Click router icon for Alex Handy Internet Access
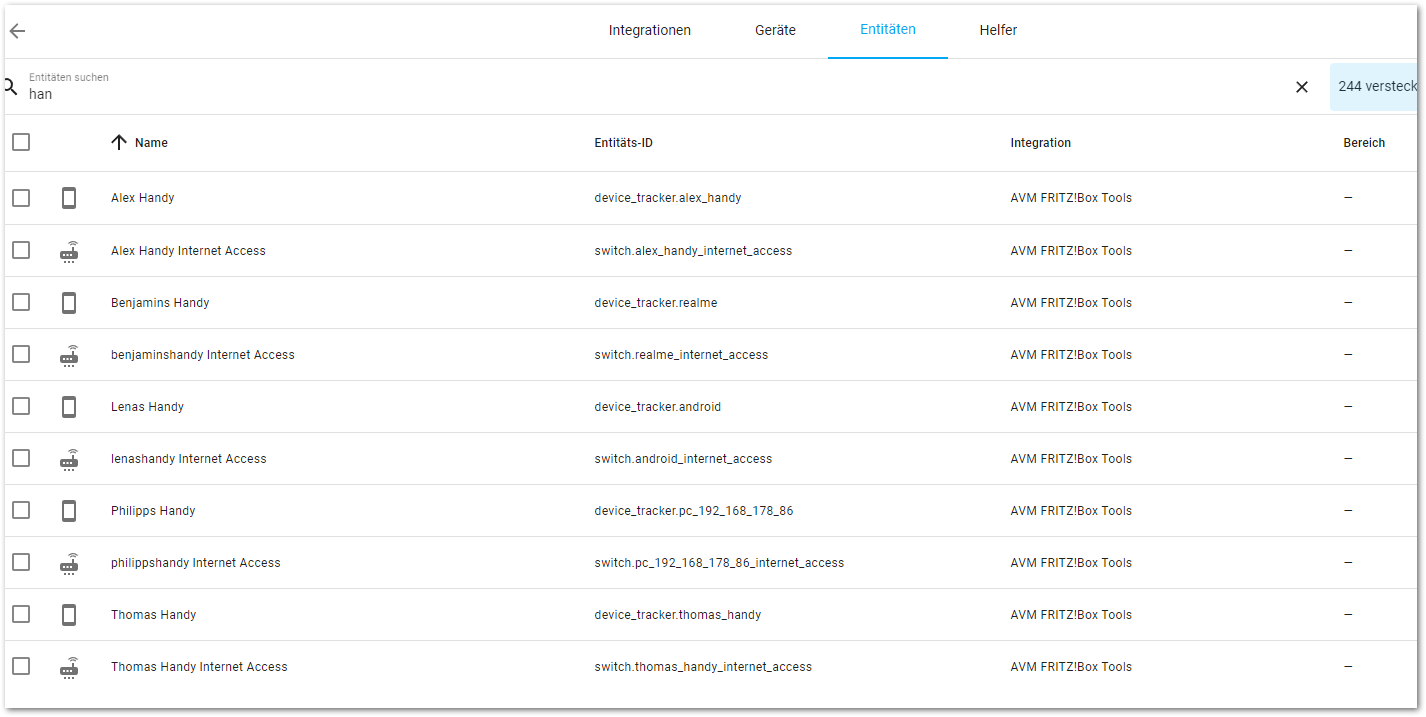This screenshot has height=717, width=1426. coord(69,251)
